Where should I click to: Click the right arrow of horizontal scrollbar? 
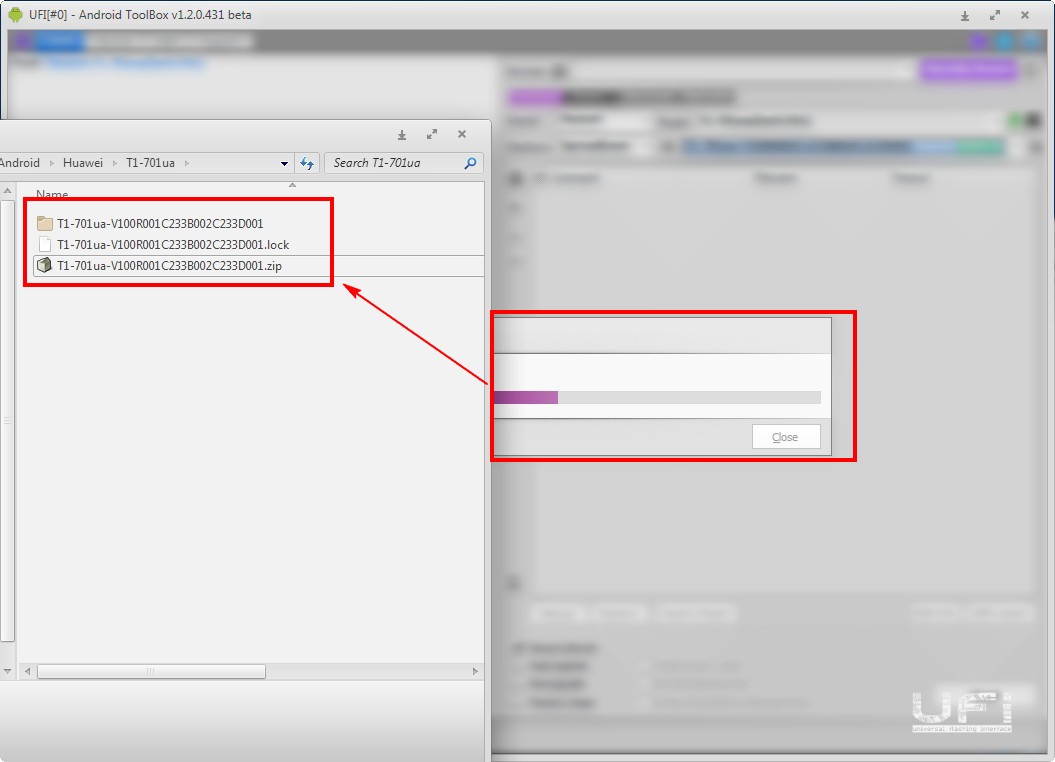(x=475, y=671)
